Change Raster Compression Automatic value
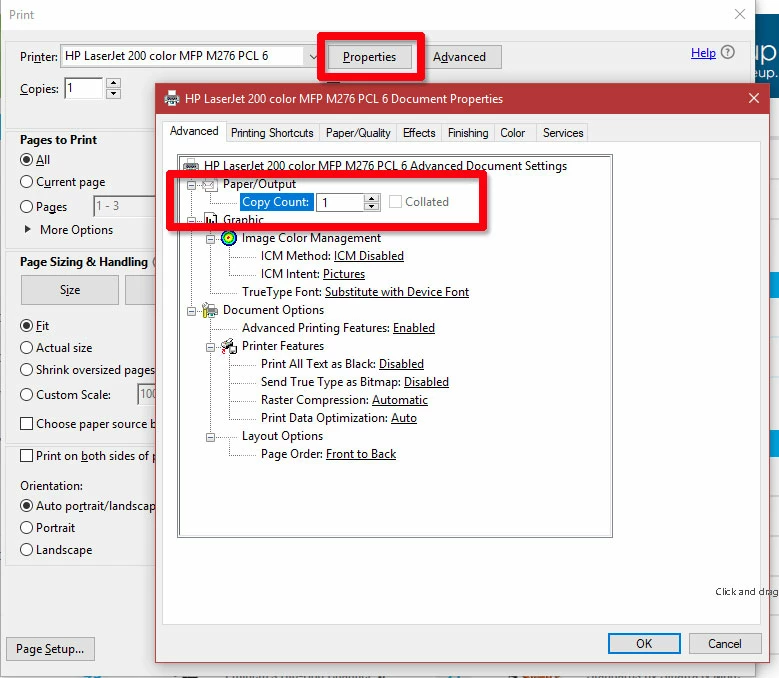 pyautogui.click(x=400, y=400)
